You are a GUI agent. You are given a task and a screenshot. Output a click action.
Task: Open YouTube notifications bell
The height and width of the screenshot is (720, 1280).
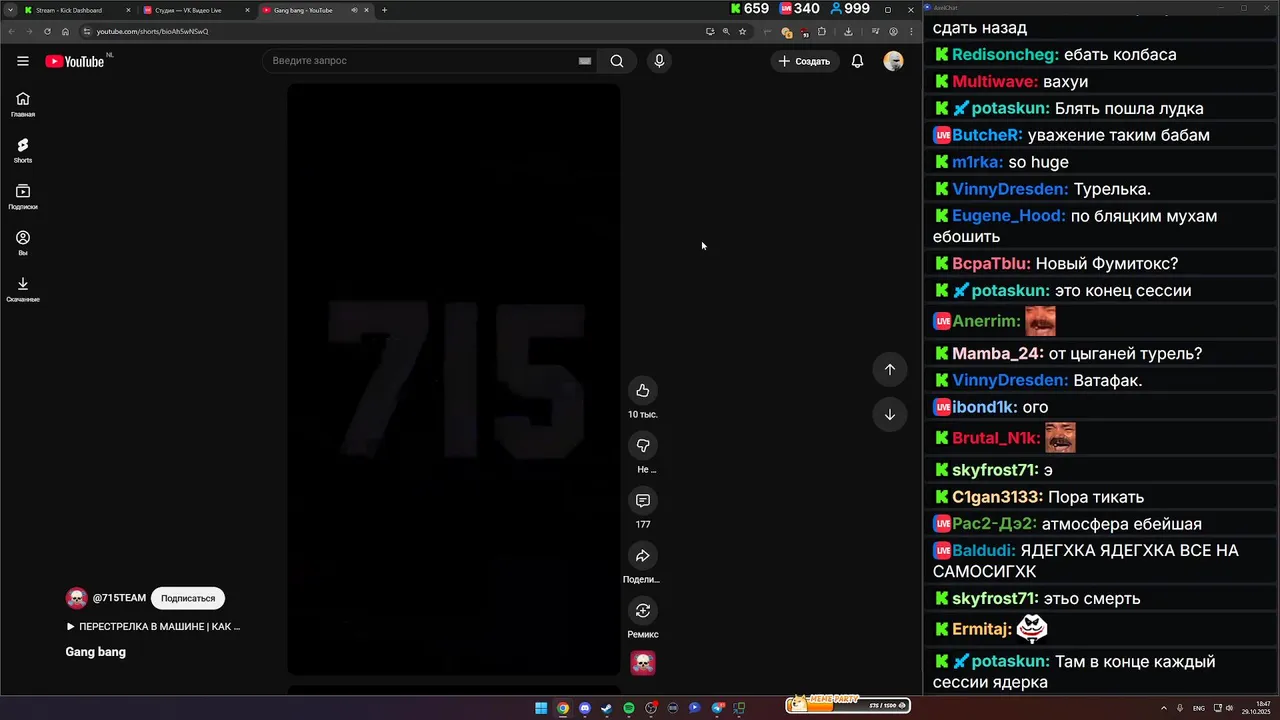(857, 61)
